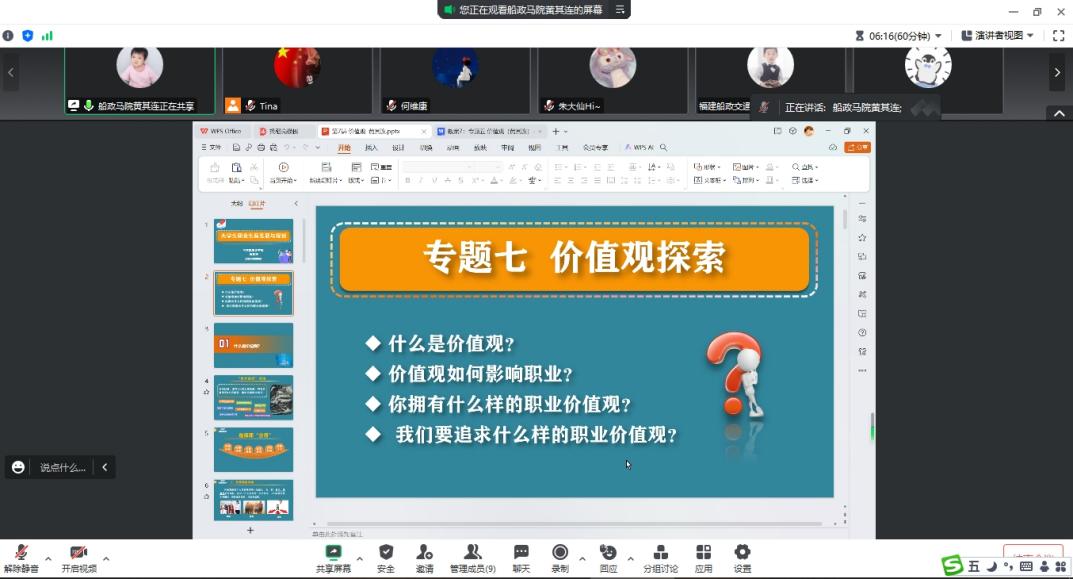Image resolution: width=1073 pixels, height=579 pixels.
Task: Open 分组讨论 breakout rooms
Action: coord(660,557)
